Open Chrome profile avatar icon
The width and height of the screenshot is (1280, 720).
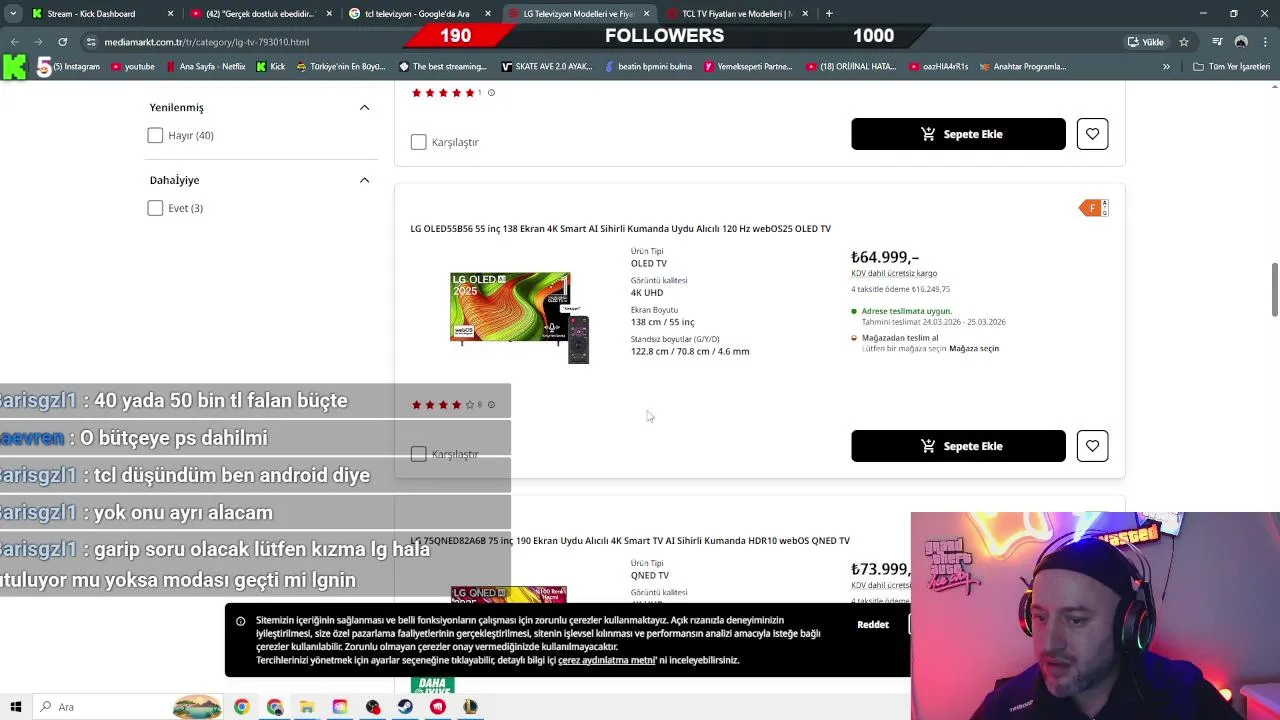coord(1241,42)
